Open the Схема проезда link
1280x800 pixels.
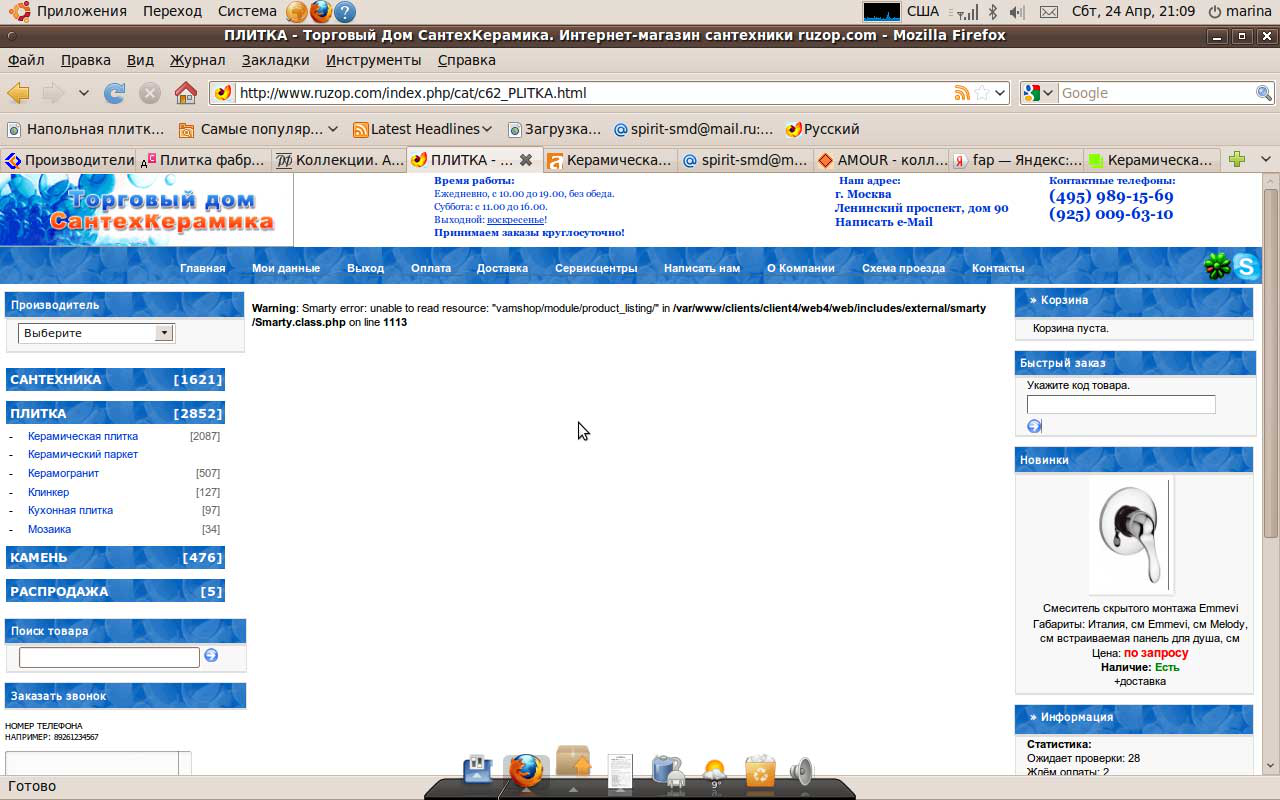pos(903,268)
